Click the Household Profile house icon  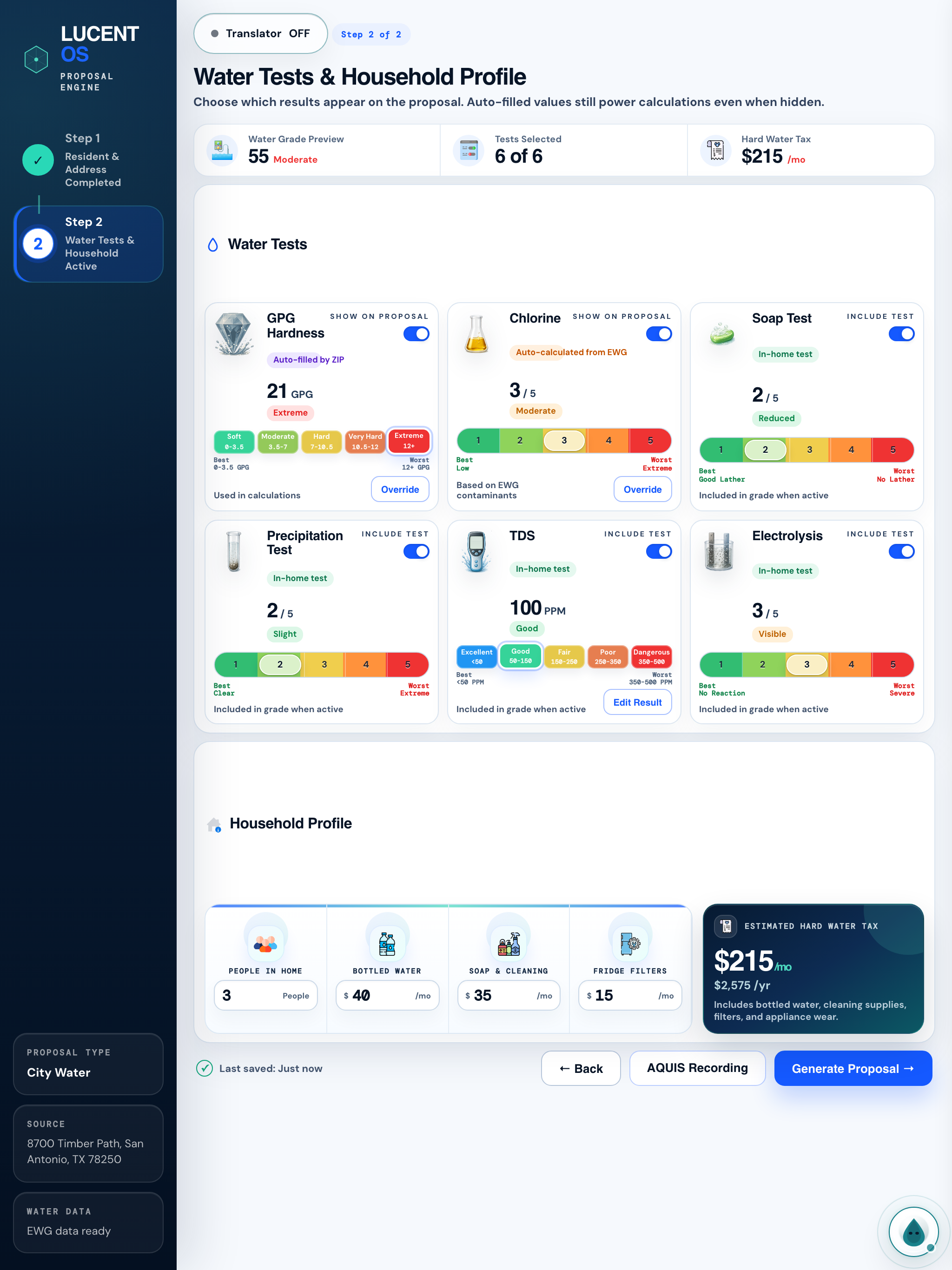tap(214, 825)
